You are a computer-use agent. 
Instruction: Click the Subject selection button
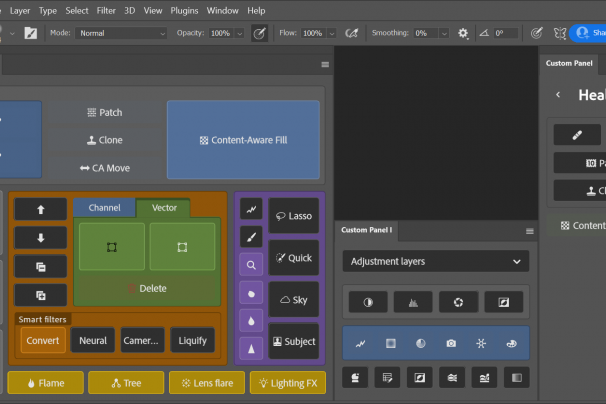tap(294, 341)
